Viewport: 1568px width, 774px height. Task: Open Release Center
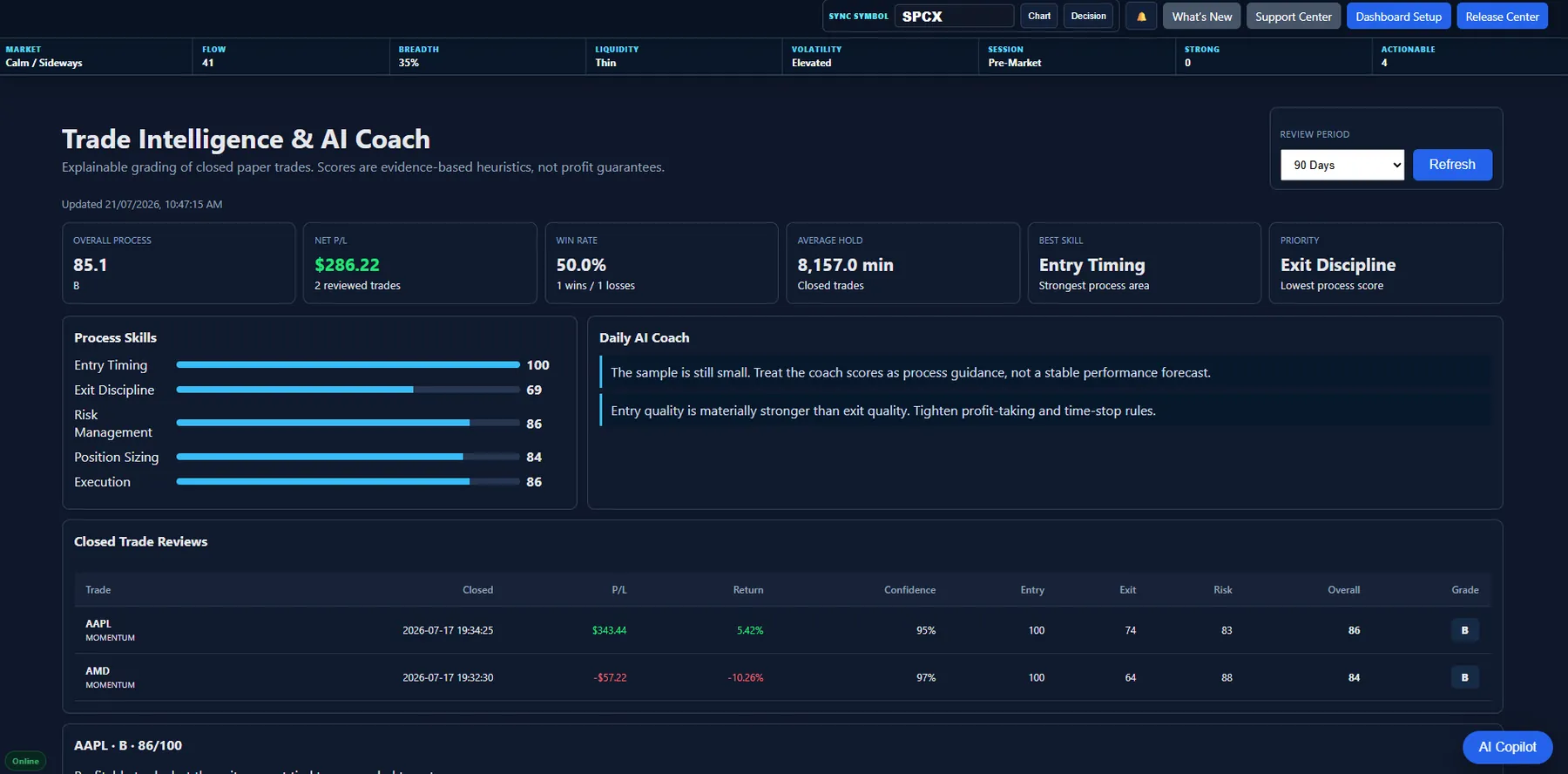1502,17
